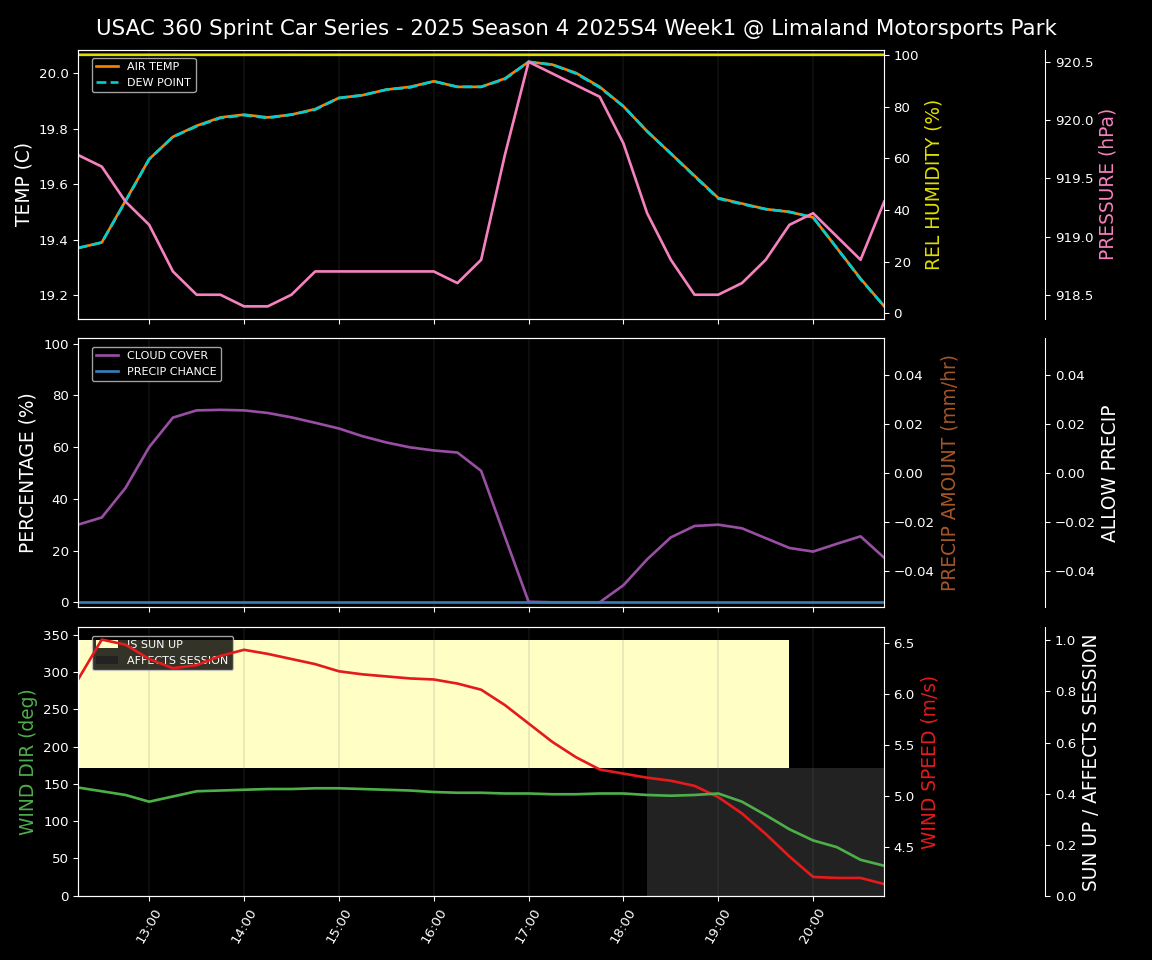Click the 20:00 time tick label
This screenshot has width=1152, height=960.
(x=810, y=924)
